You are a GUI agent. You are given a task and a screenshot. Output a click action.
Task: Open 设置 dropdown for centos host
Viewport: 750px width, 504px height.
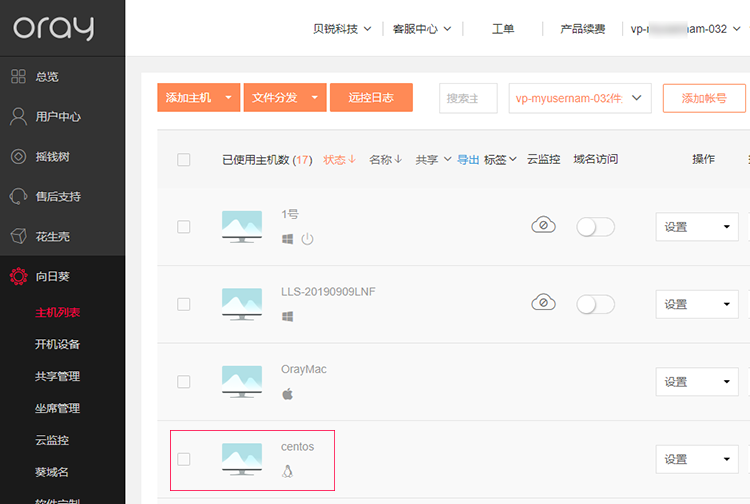[x=696, y=459]
